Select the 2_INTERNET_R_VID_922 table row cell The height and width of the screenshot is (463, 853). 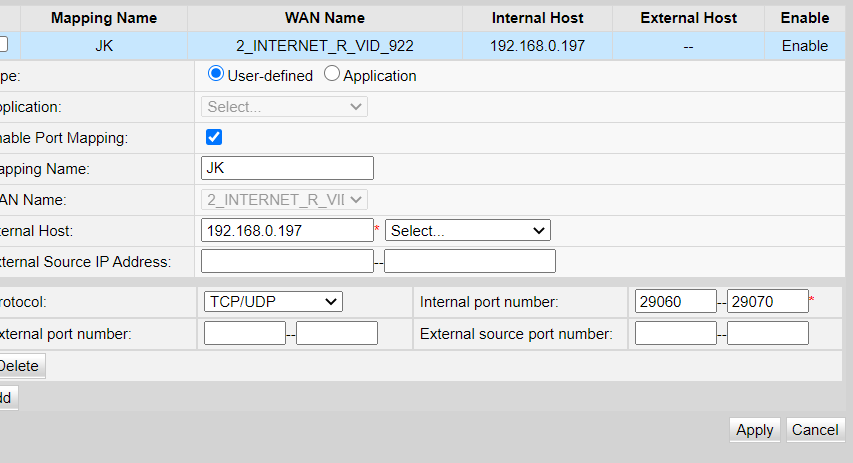325,45
